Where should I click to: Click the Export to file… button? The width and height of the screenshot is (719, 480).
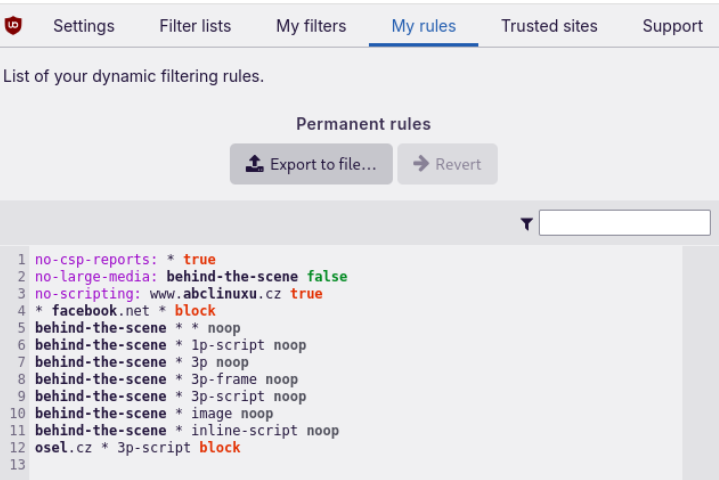311,164
